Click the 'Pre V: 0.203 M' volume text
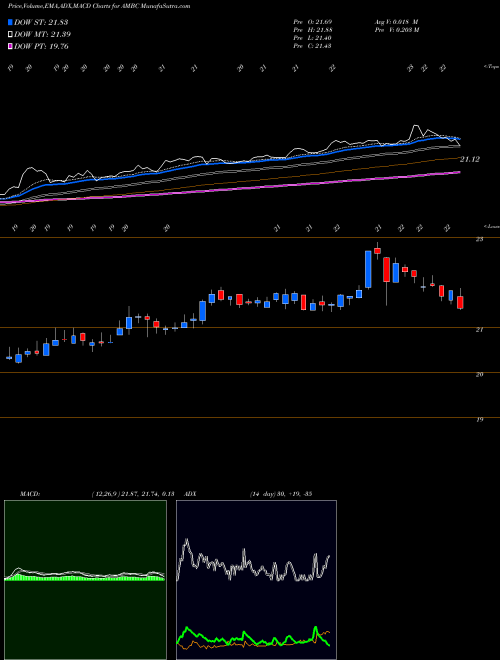 pyautogui.click(x=396, y=30)
